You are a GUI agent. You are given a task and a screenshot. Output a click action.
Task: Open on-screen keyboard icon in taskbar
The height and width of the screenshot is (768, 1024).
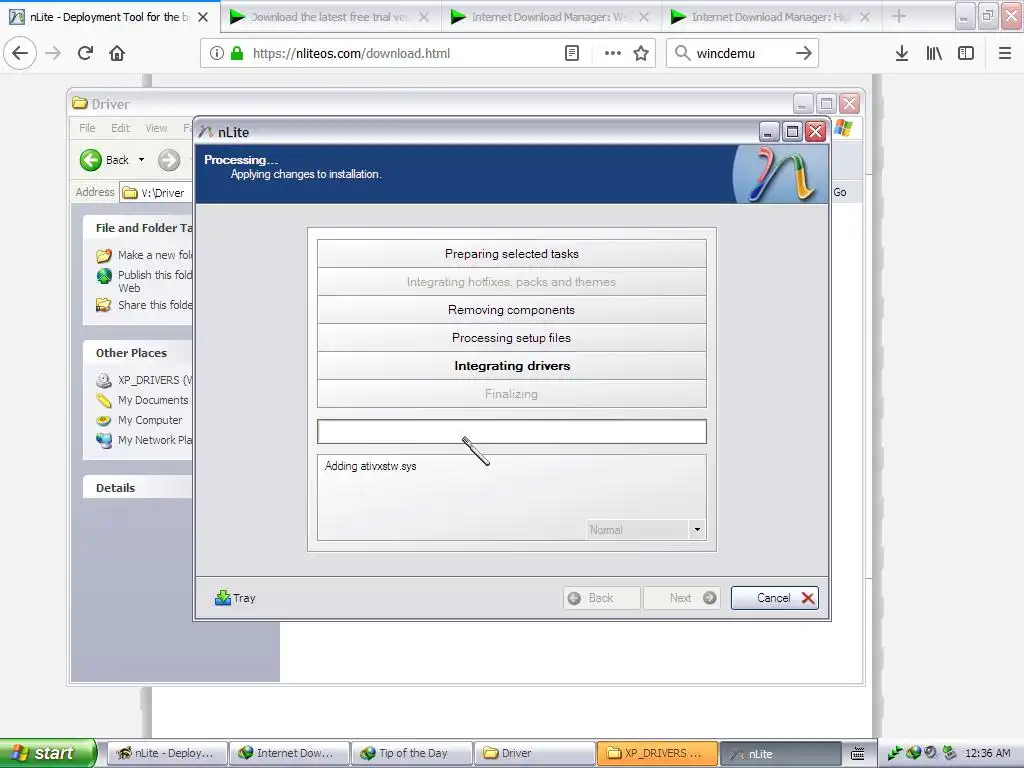858,754
